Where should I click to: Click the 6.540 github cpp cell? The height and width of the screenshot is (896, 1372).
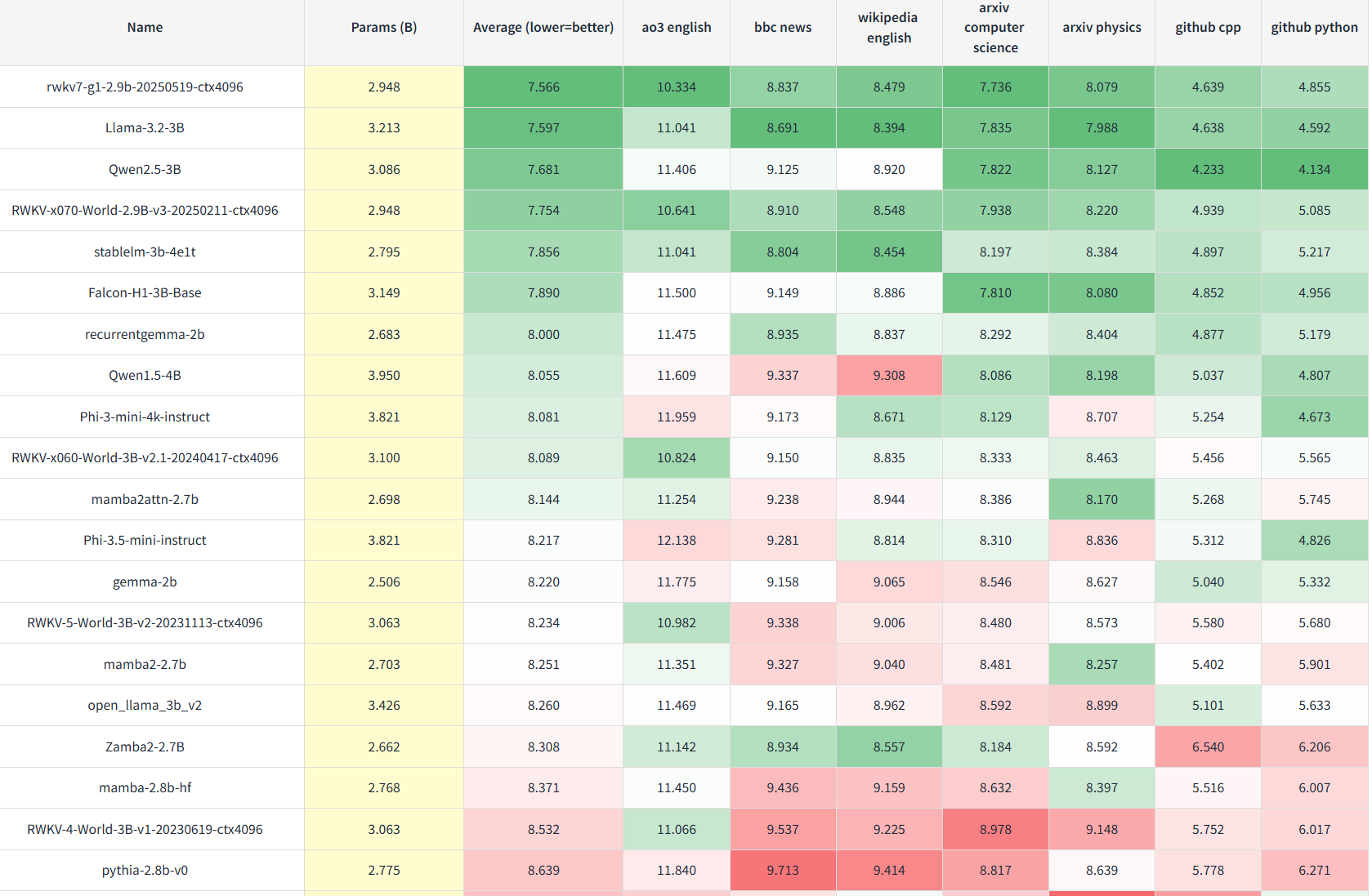[x=1207, y=747]
